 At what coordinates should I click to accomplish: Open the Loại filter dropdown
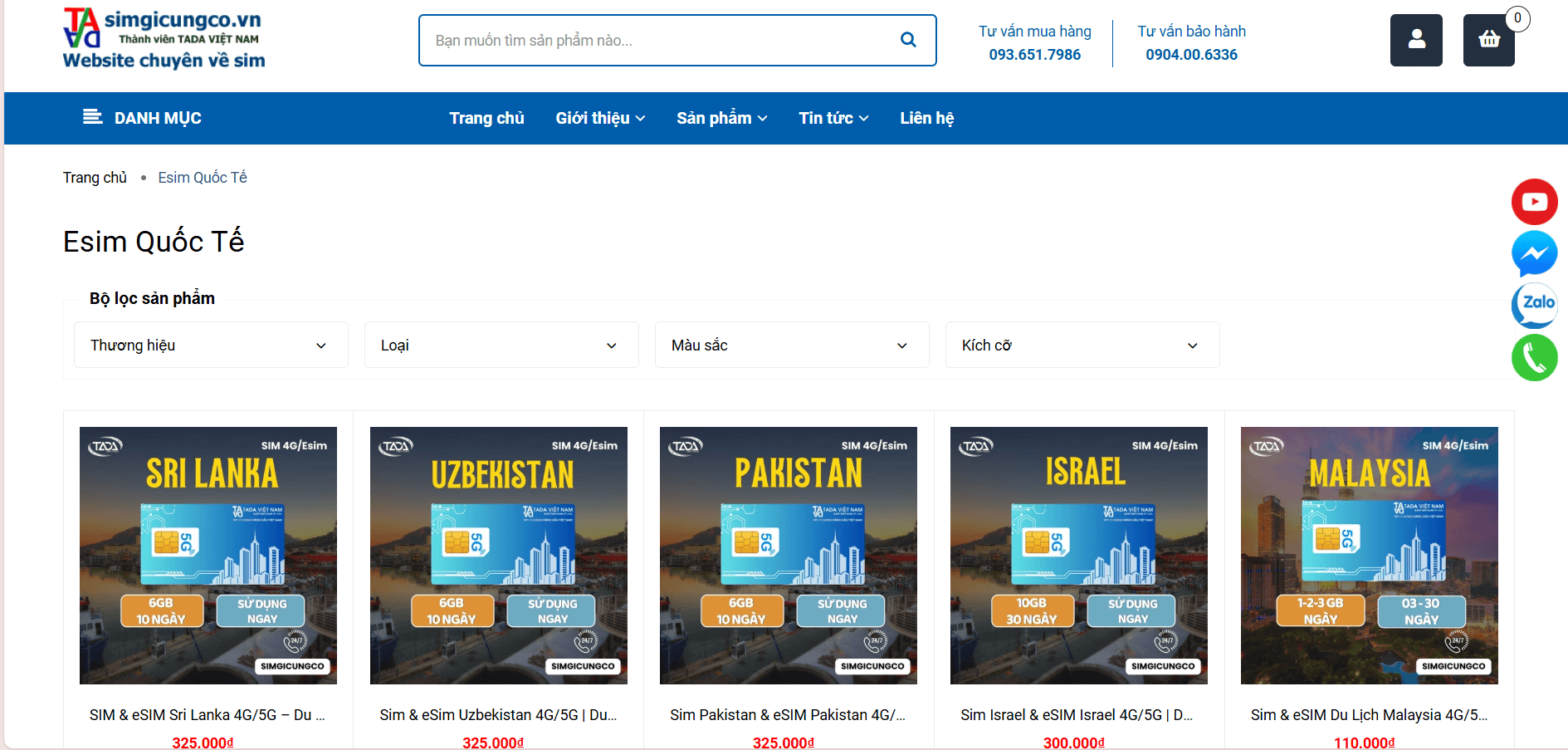501,345
